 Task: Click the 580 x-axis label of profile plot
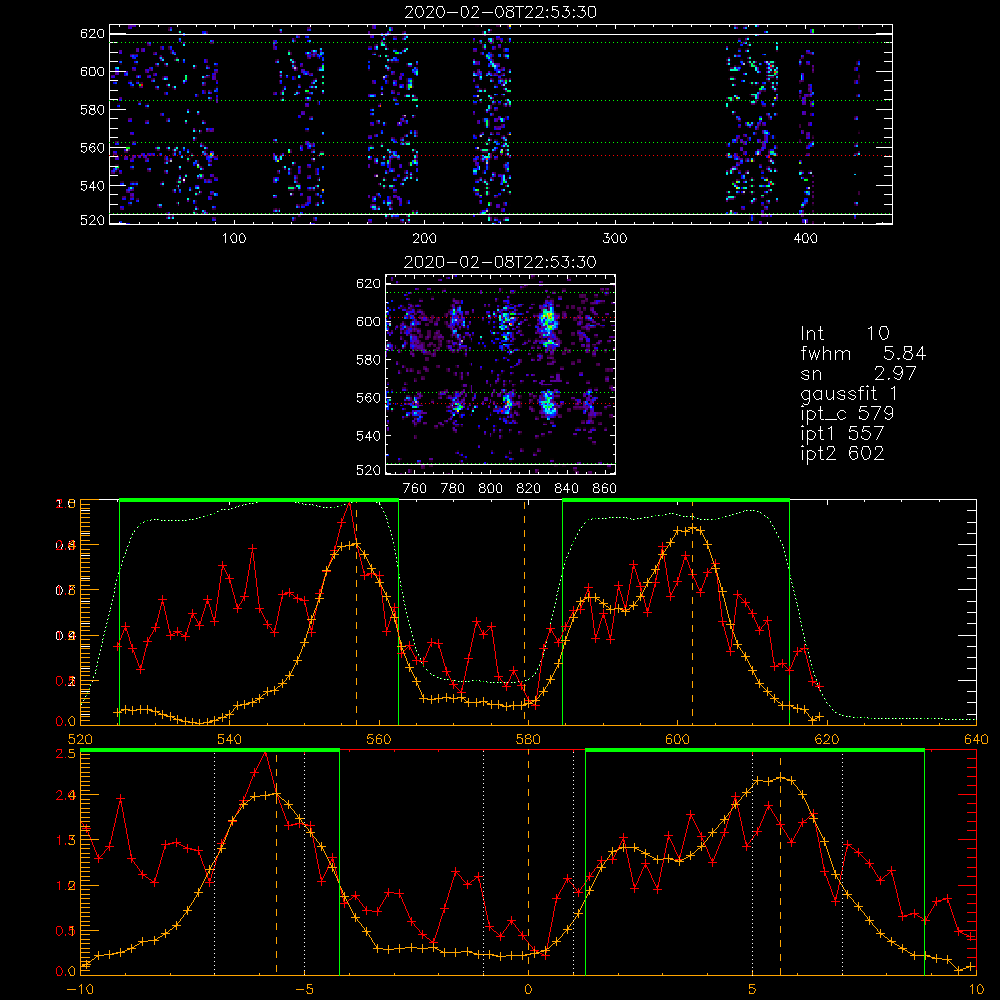[528, 739]
